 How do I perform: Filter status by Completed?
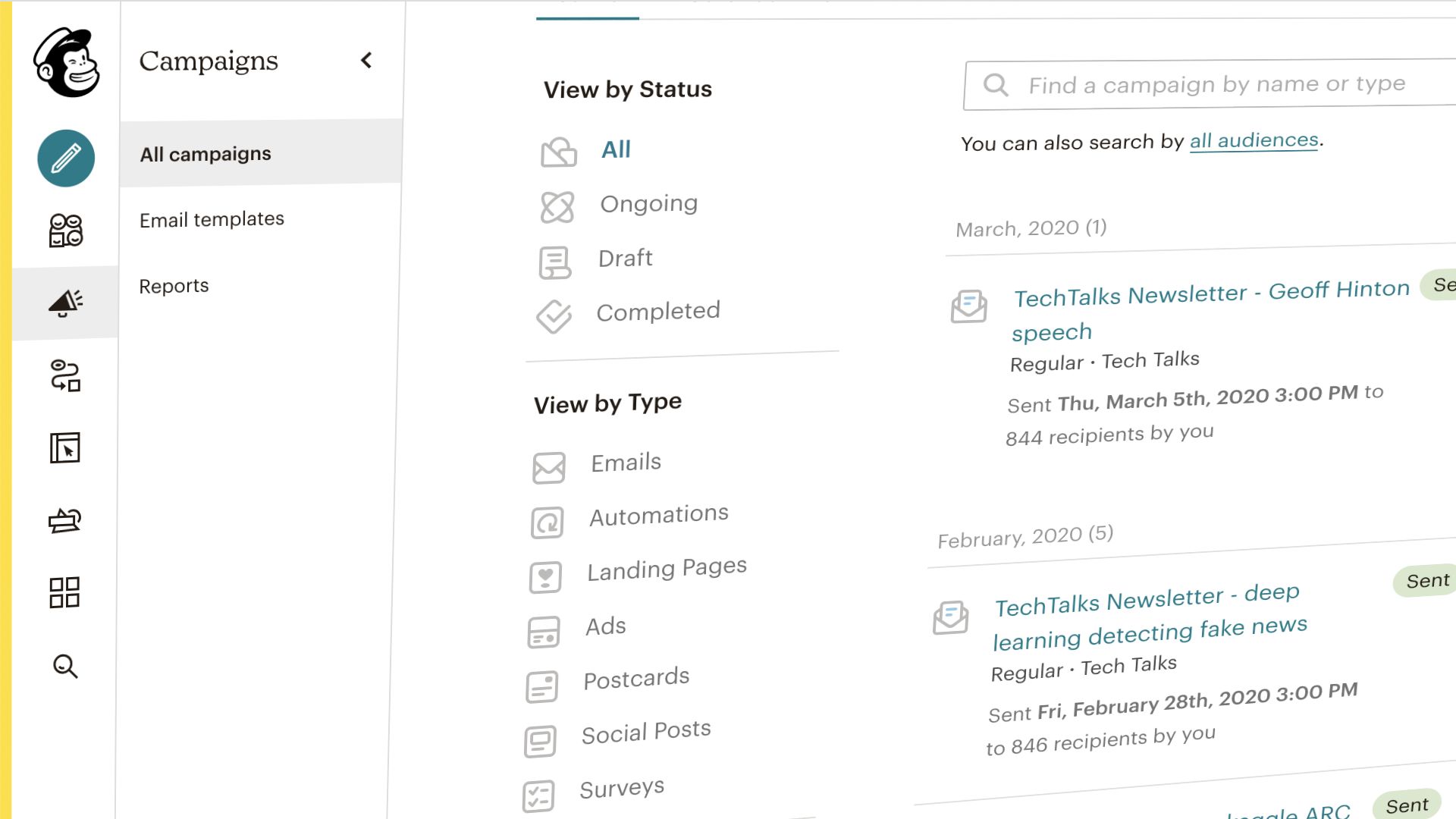(x=658, y=311)
